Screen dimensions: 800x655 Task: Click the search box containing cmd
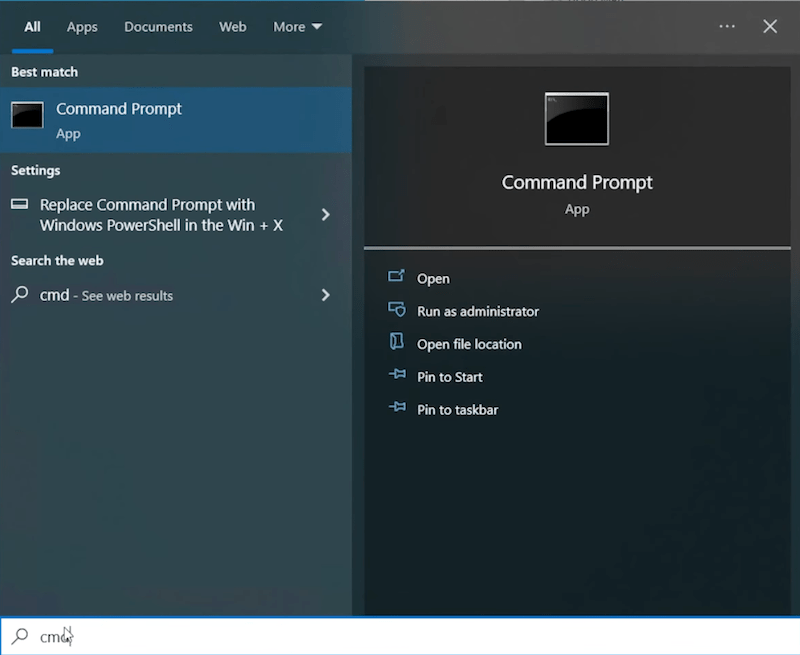(400, 636)
